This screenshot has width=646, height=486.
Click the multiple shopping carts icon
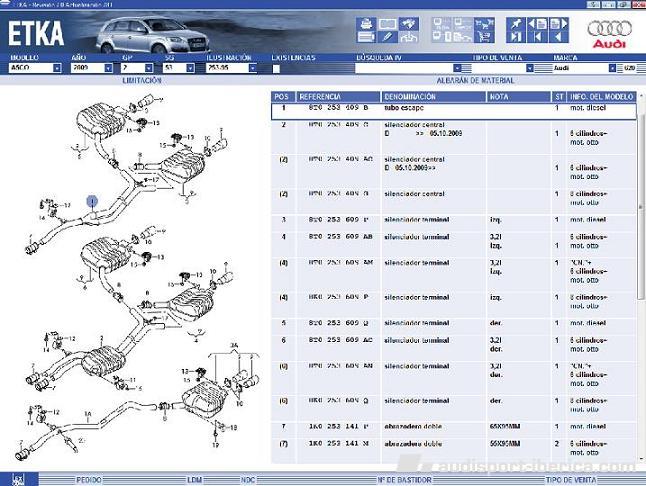coord(484,23)
